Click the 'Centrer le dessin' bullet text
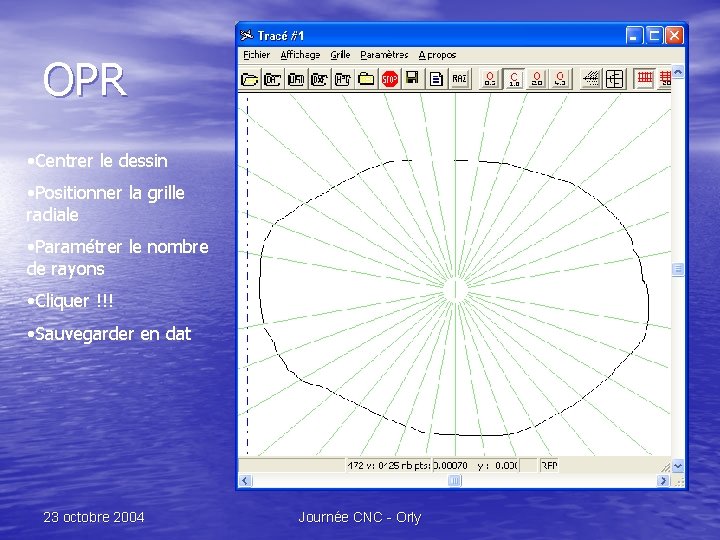Image resolution: width=720 pixels, height=540 pixels. (101, 161)
